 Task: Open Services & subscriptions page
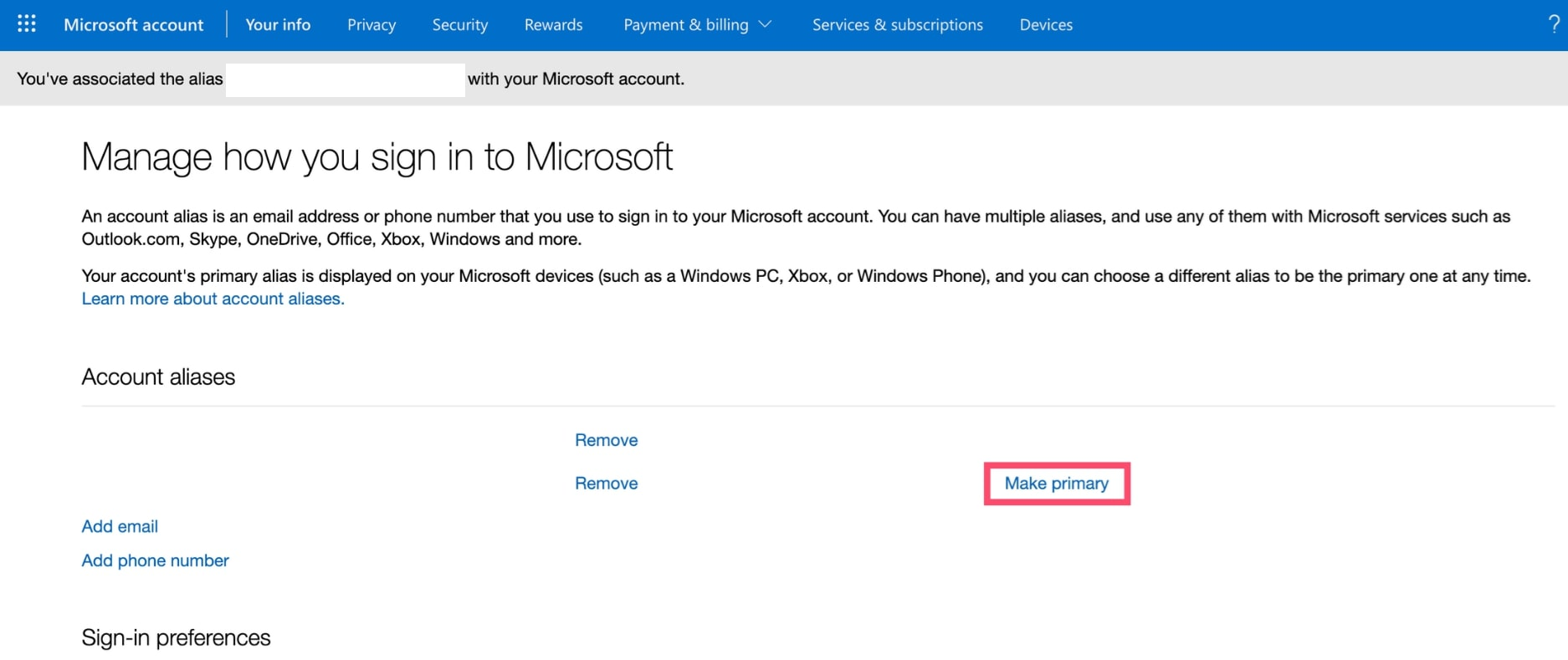click(897, 25)
